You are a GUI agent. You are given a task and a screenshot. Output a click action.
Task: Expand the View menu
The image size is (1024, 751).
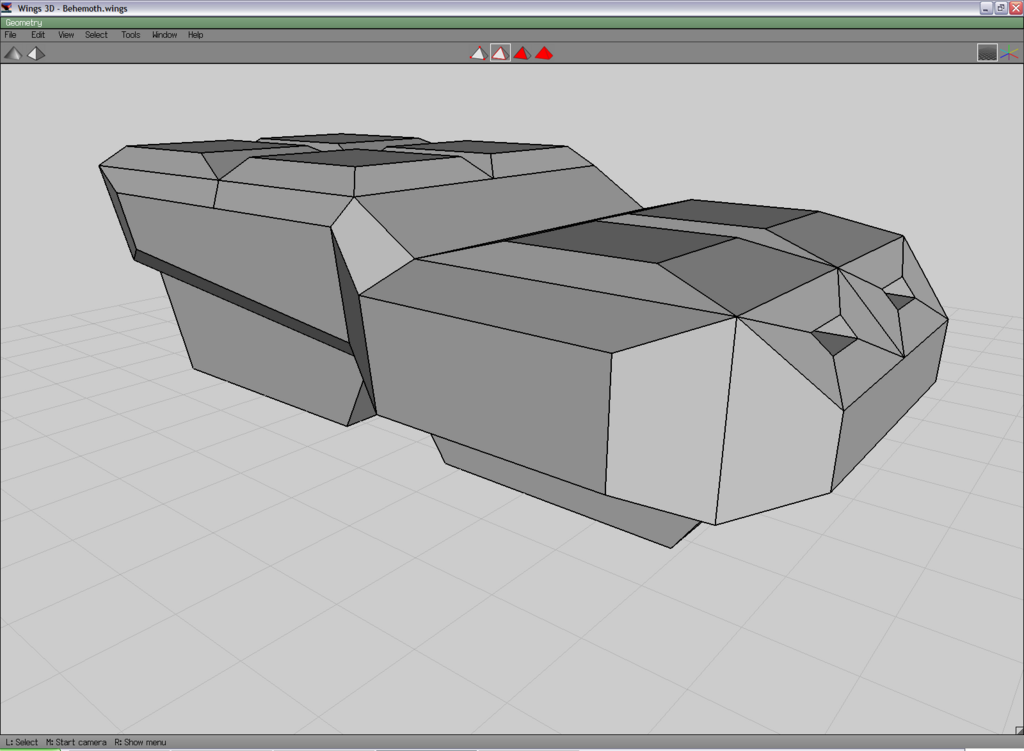click(x=66, y=35)
